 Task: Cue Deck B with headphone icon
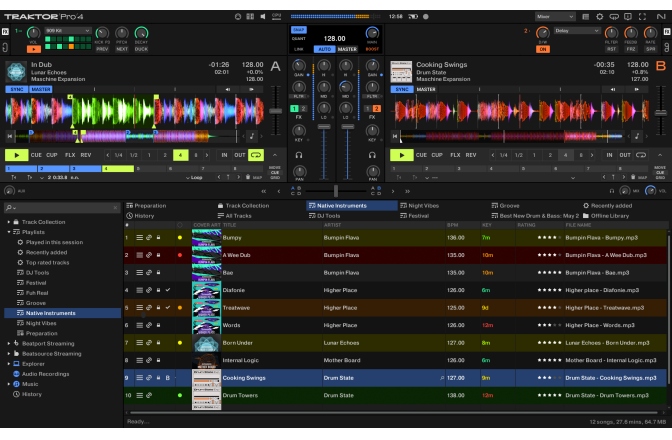372,155
